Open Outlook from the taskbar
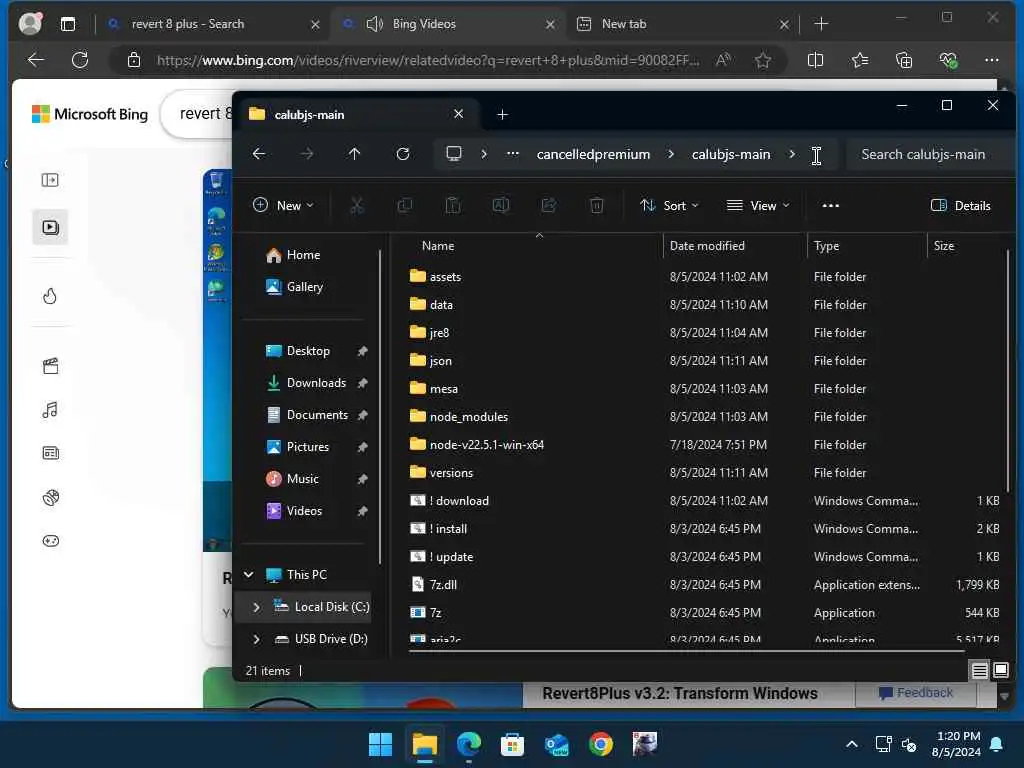The width and height of the screenshot is (1024, 768). (x=556, y=744)
